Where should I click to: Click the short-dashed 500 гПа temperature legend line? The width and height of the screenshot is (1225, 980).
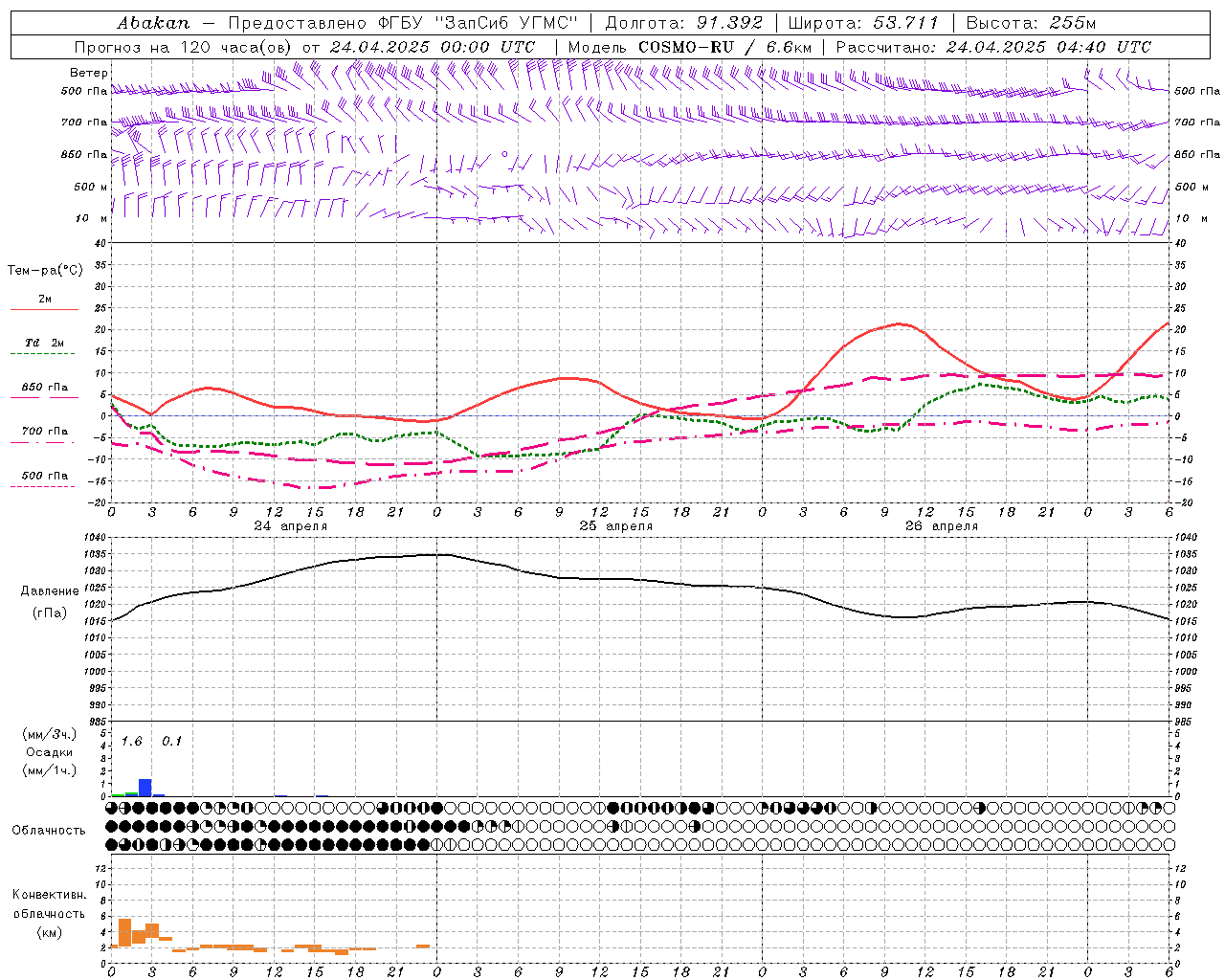(x=42, y=486)
